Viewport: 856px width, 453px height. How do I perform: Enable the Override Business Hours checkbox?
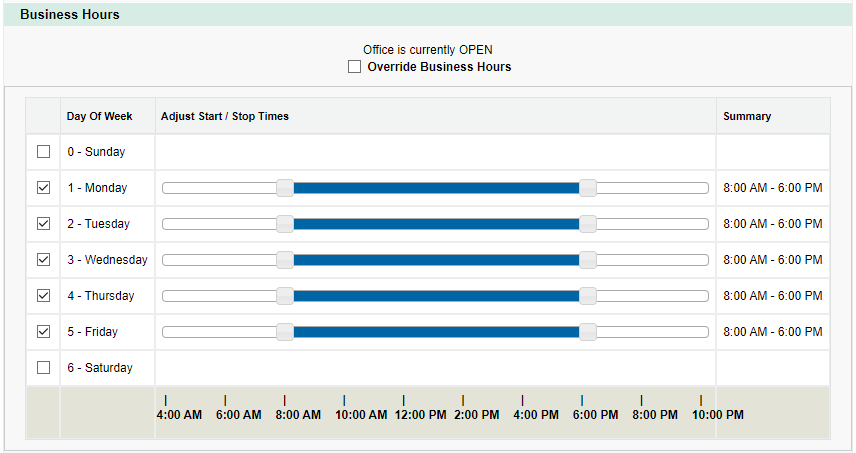(x=354, y=67)
